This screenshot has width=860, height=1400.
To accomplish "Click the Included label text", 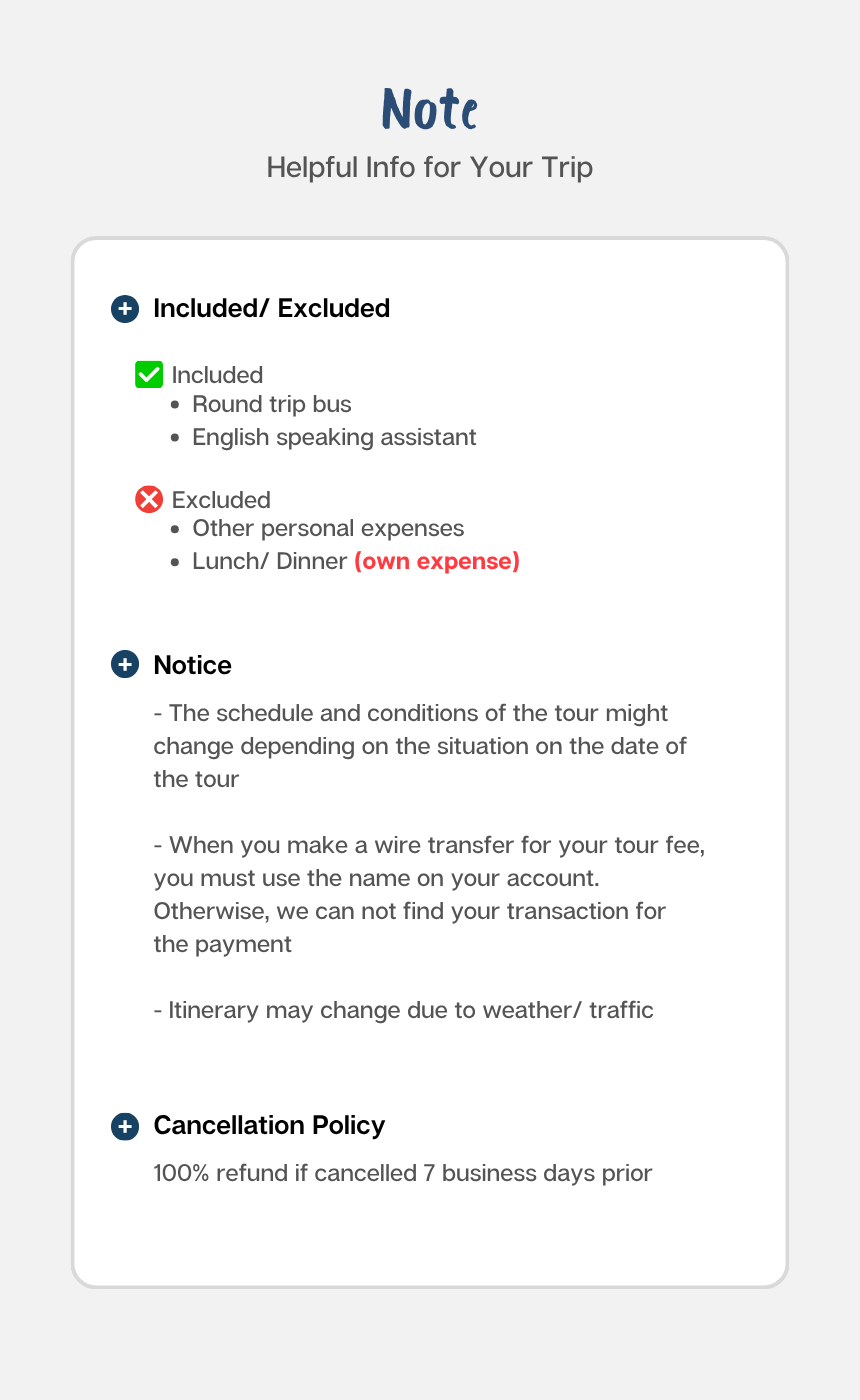I will click(x=217, y=375).
